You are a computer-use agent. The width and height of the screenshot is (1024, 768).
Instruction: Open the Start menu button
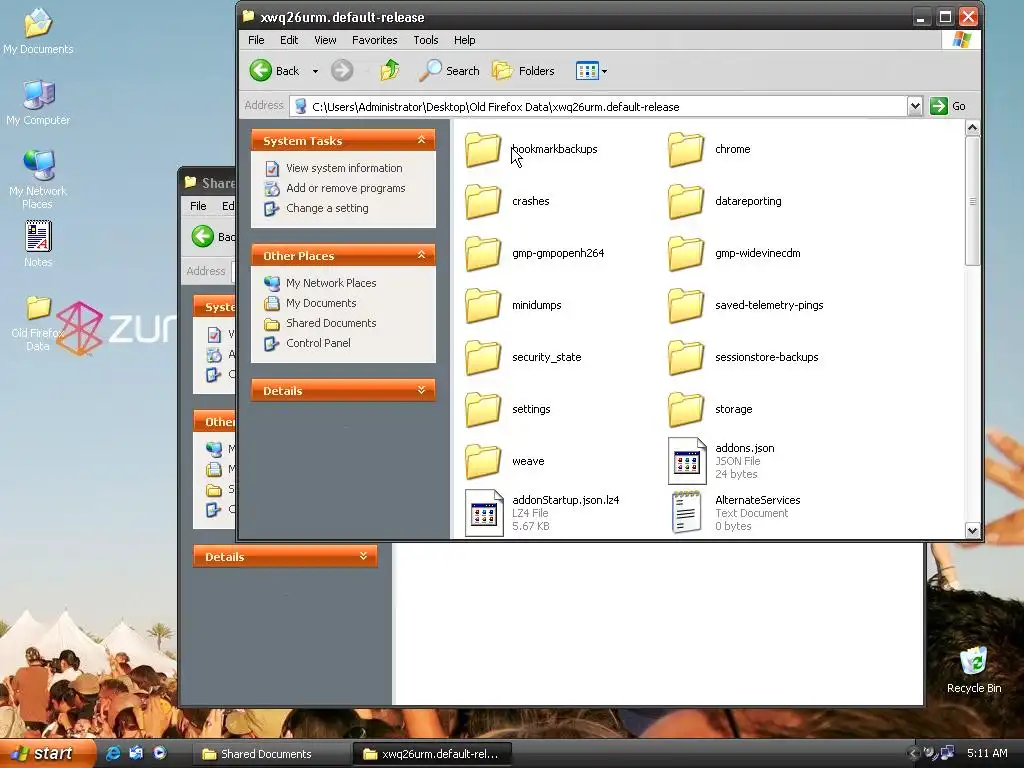[x=48, y=753]
